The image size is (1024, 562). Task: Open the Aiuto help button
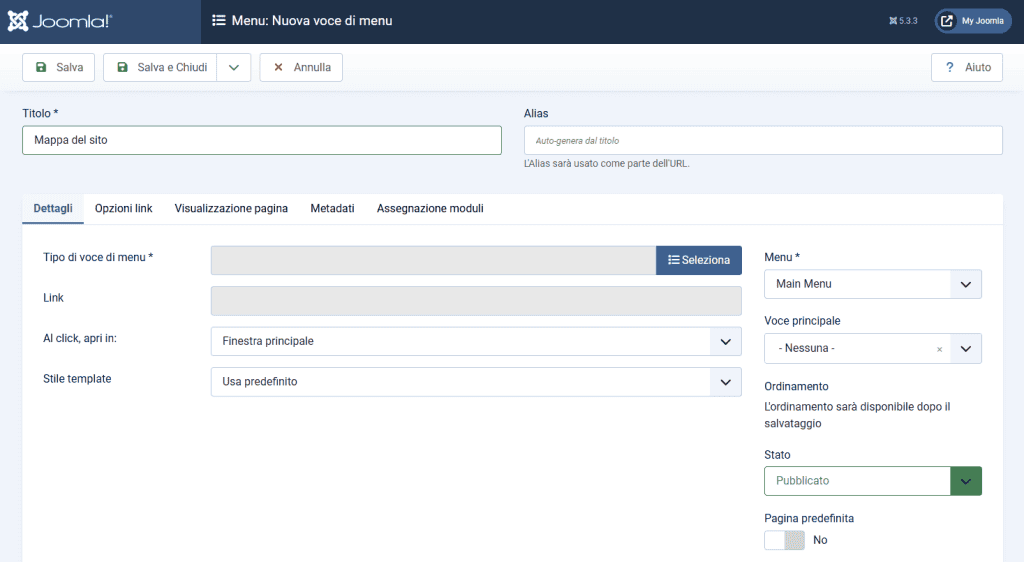[967, 67]
